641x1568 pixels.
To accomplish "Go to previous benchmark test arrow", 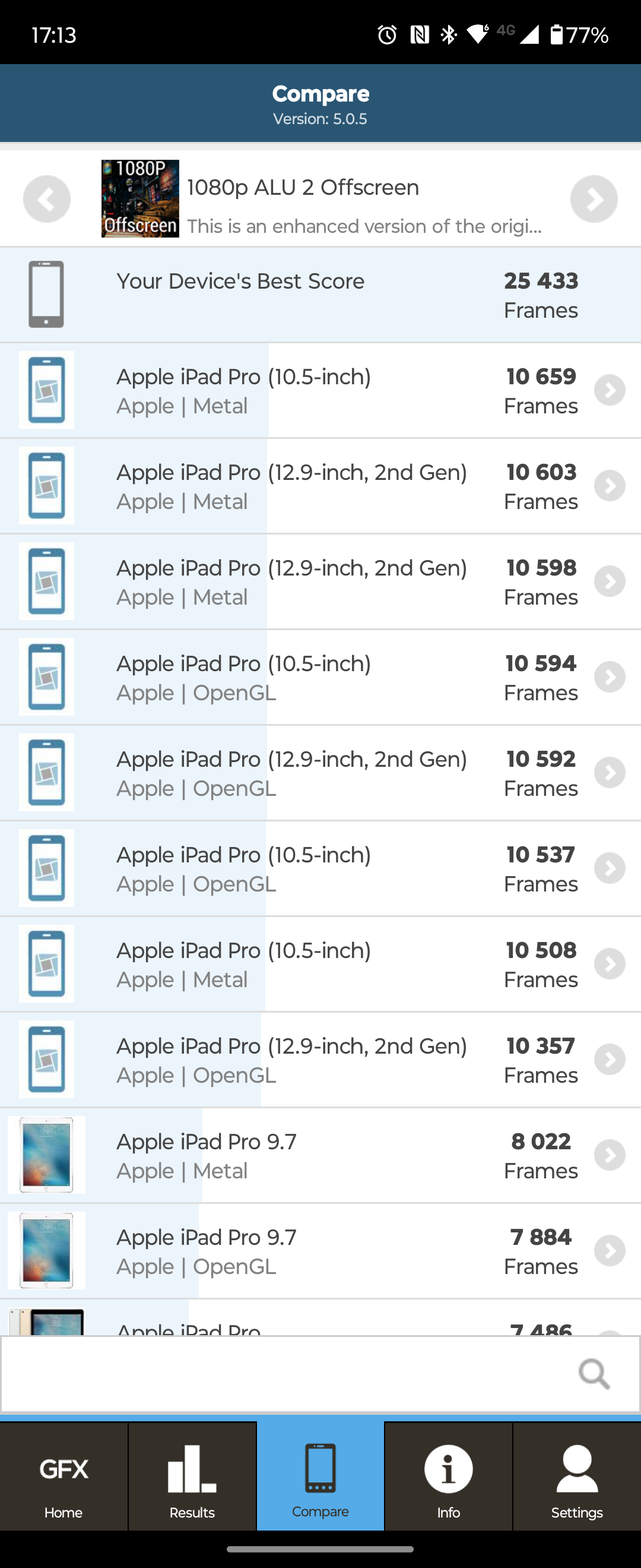I will click(x=47, y=199).
